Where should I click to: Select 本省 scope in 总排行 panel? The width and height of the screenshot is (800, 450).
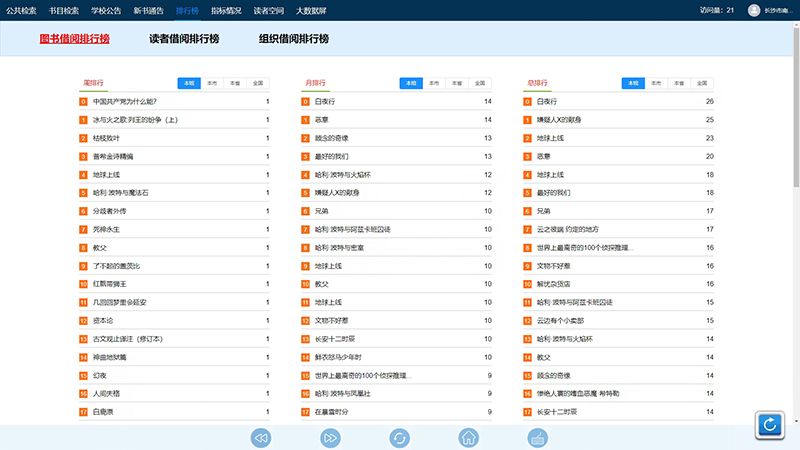click(x=680, y=83)
